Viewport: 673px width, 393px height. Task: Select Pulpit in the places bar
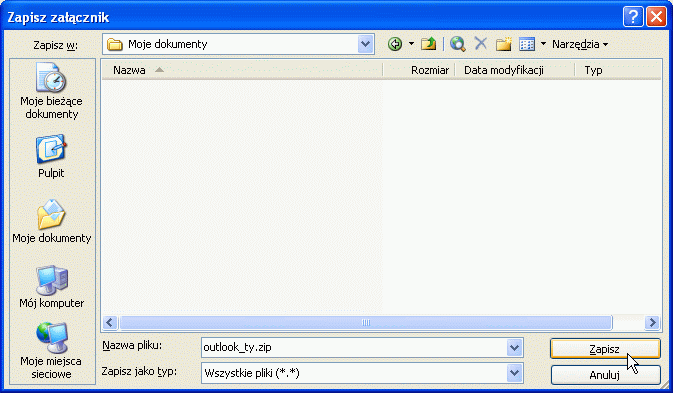coord(51,157)
